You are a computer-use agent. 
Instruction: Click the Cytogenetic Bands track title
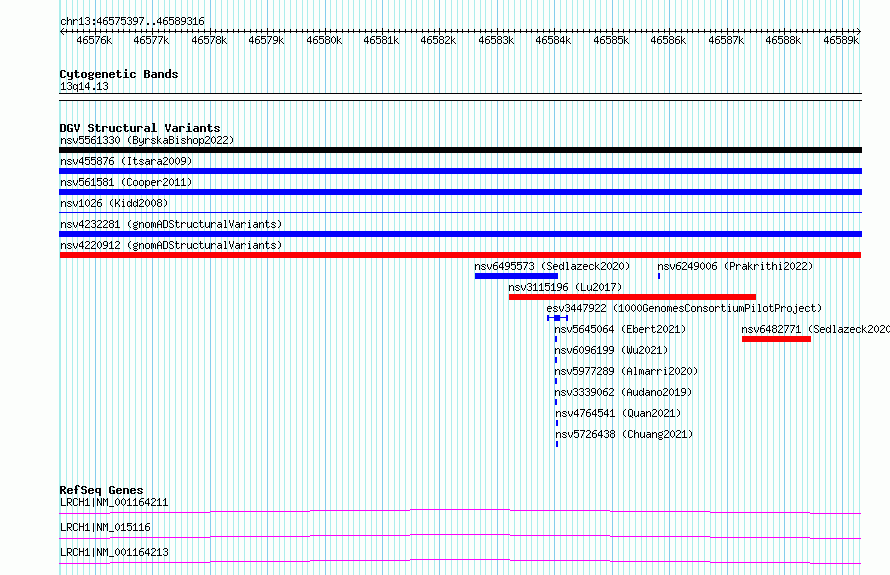(x=119, y=74)
